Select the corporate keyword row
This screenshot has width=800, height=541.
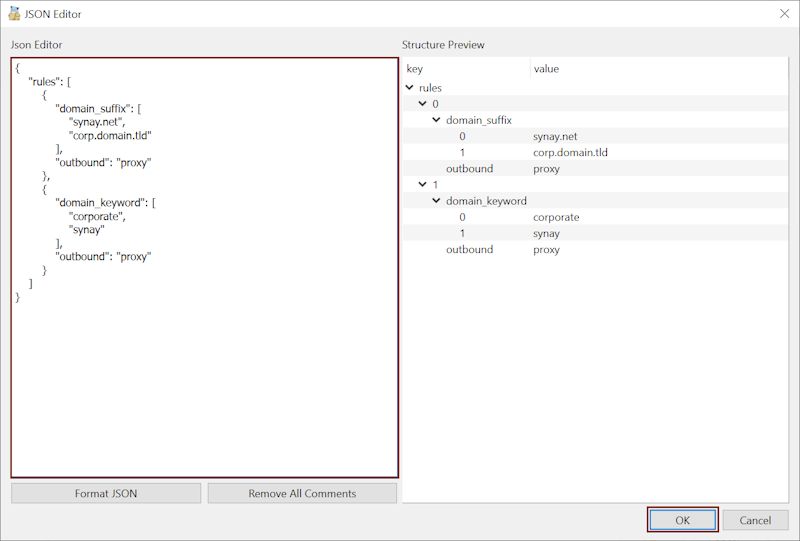(556, 217)
